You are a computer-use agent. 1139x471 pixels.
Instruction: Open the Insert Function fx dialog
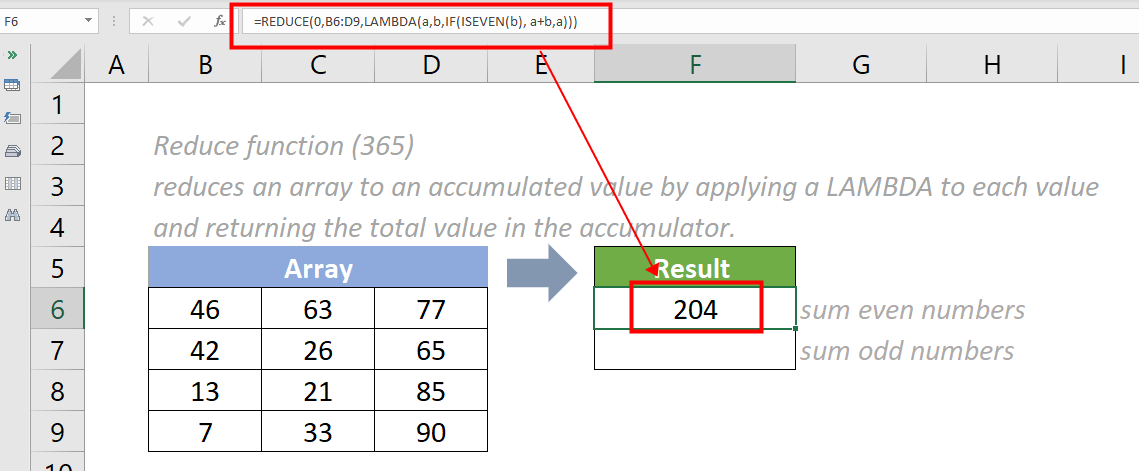[219, 20]
